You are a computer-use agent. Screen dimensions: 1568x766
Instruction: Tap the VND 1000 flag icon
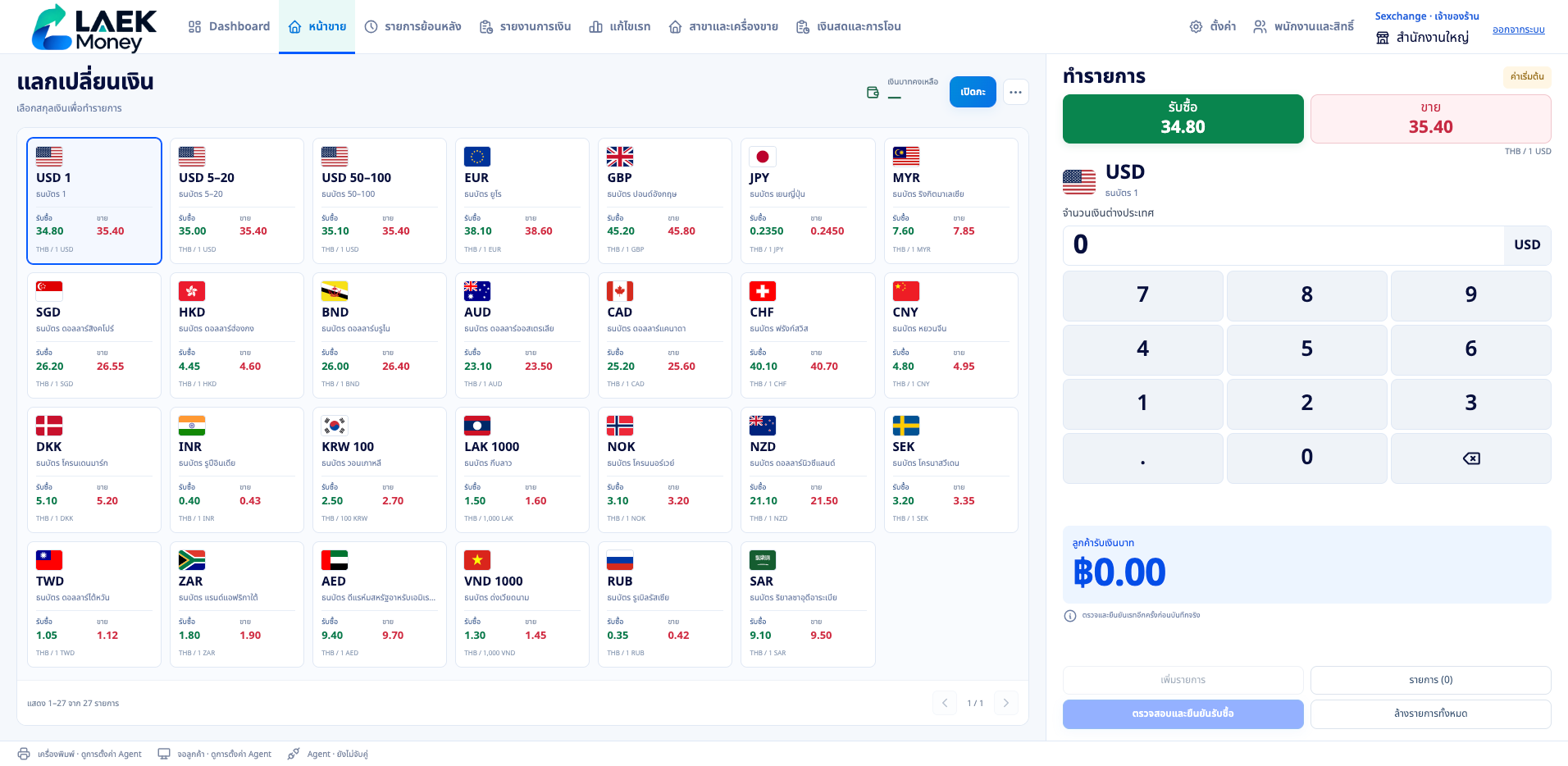(477, 560)
